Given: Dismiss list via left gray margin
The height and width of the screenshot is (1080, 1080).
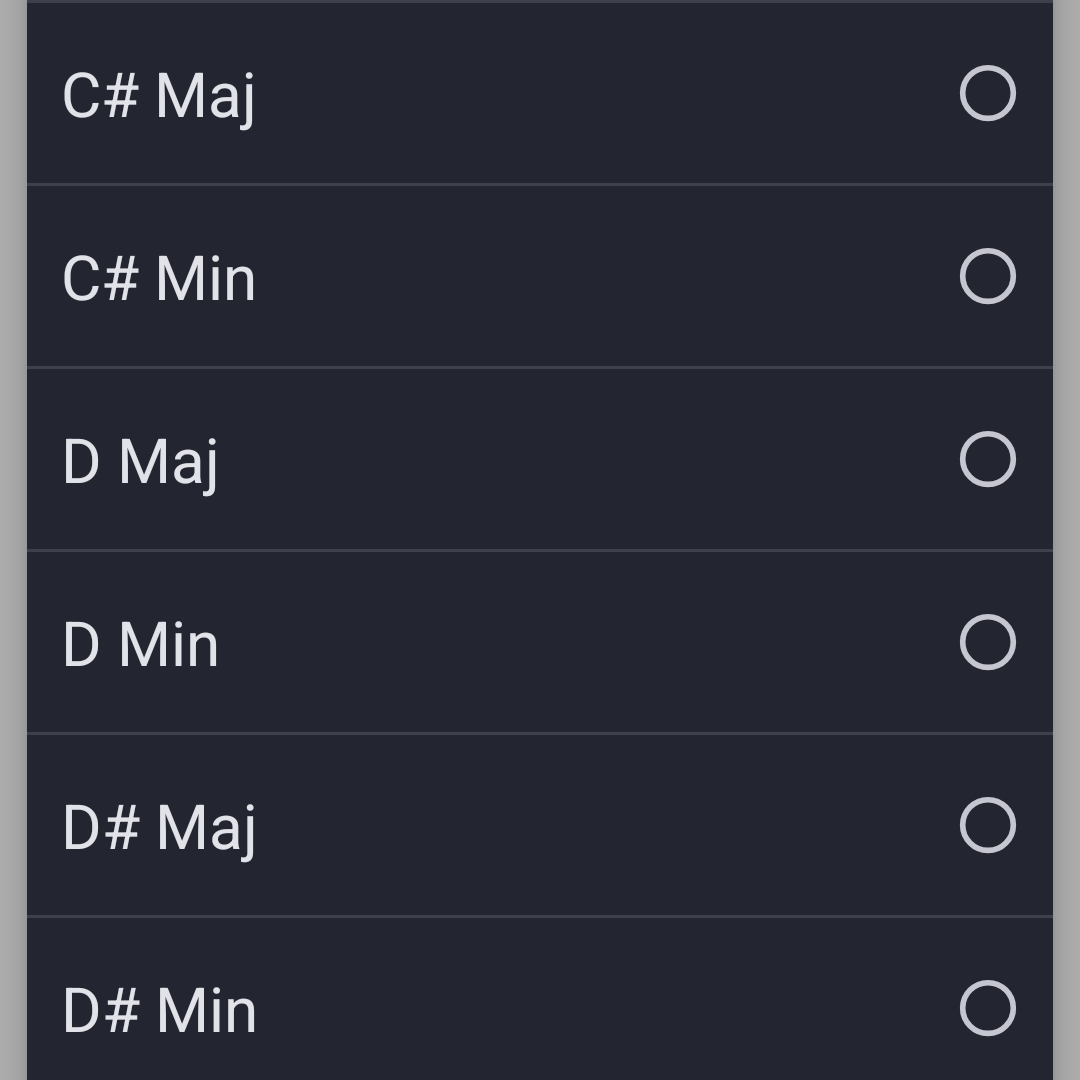Looking at the screenshot, I should coord(13,540).
